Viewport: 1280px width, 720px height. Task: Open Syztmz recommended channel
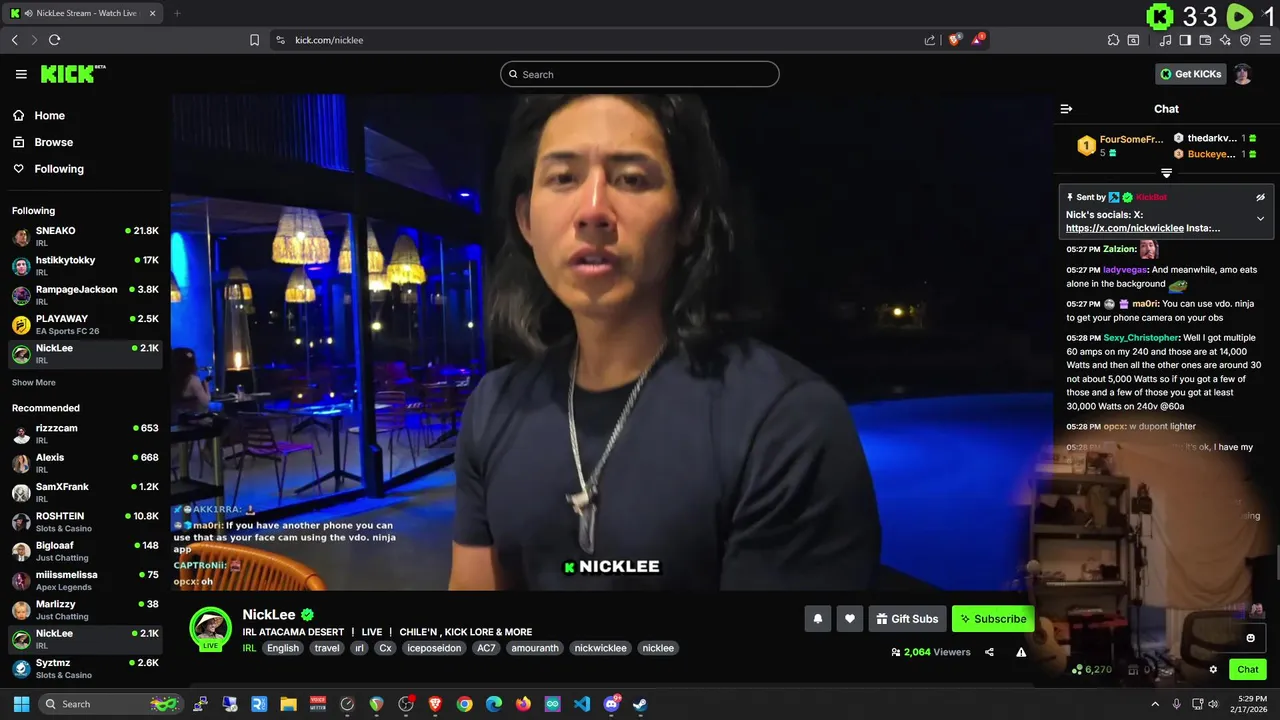click(x=85, y=668)
